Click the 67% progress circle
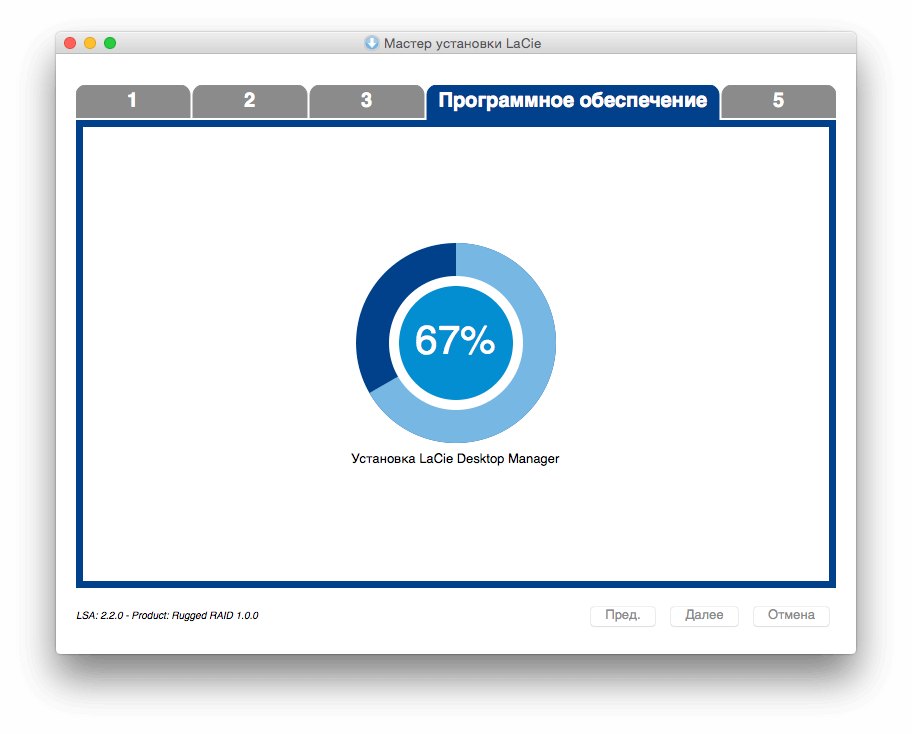Image resolution: width=912 pixels, height=734 pixels. pos(456,343)
